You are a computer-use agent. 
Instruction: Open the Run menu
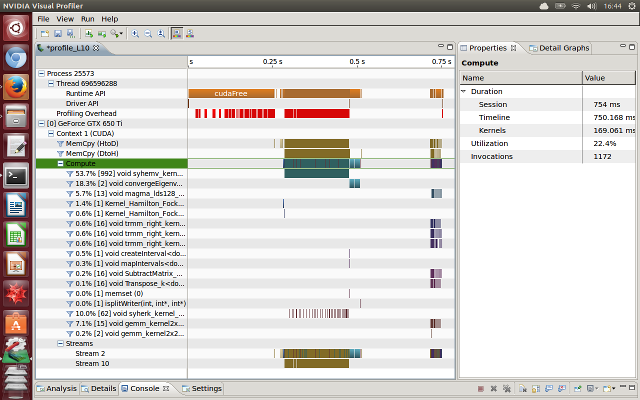coord(87,19)
